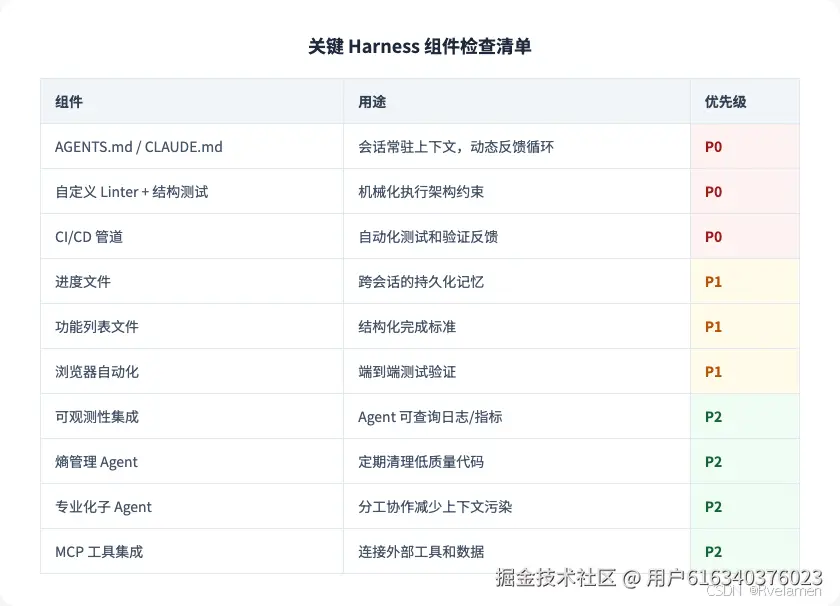Click the 熵管理 Agent cell

point(96,462)
